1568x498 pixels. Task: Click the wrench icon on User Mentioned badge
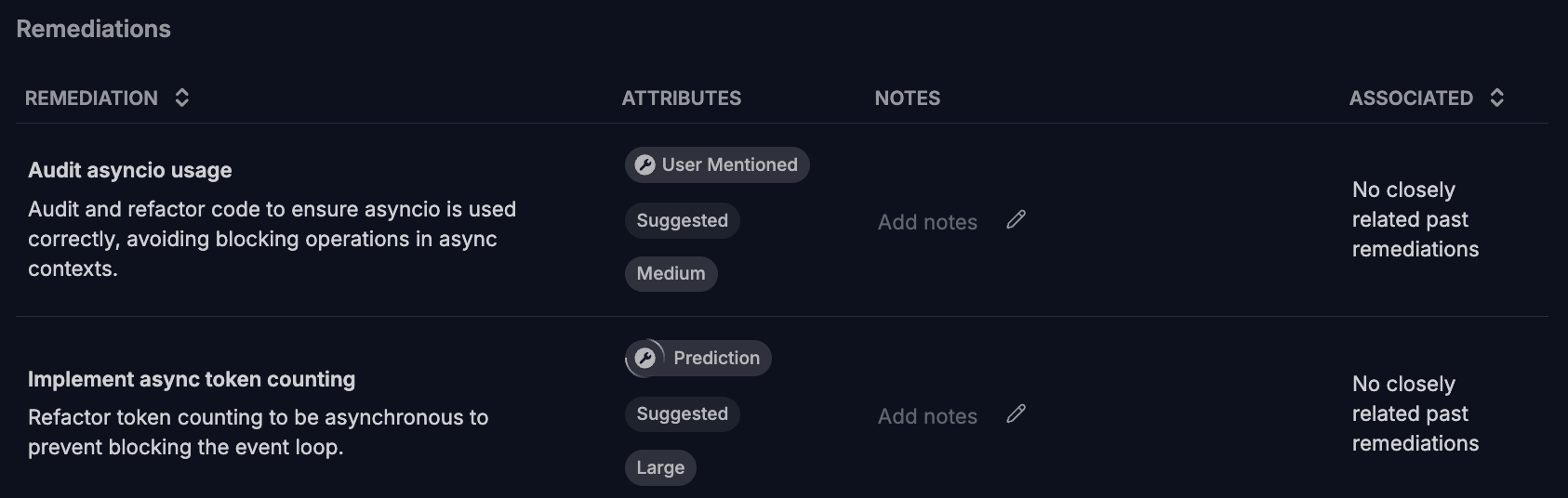(x=644, y=165)
